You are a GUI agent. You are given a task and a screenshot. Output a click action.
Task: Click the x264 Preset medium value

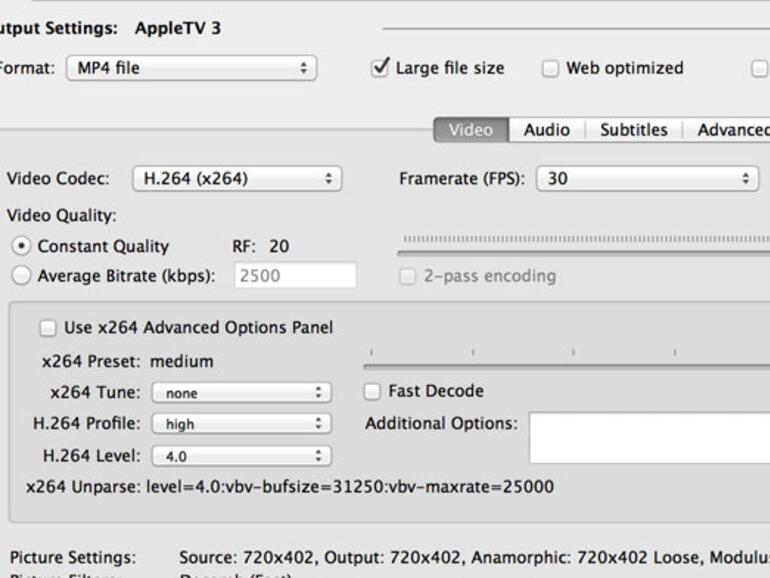(x=182, y=361)
